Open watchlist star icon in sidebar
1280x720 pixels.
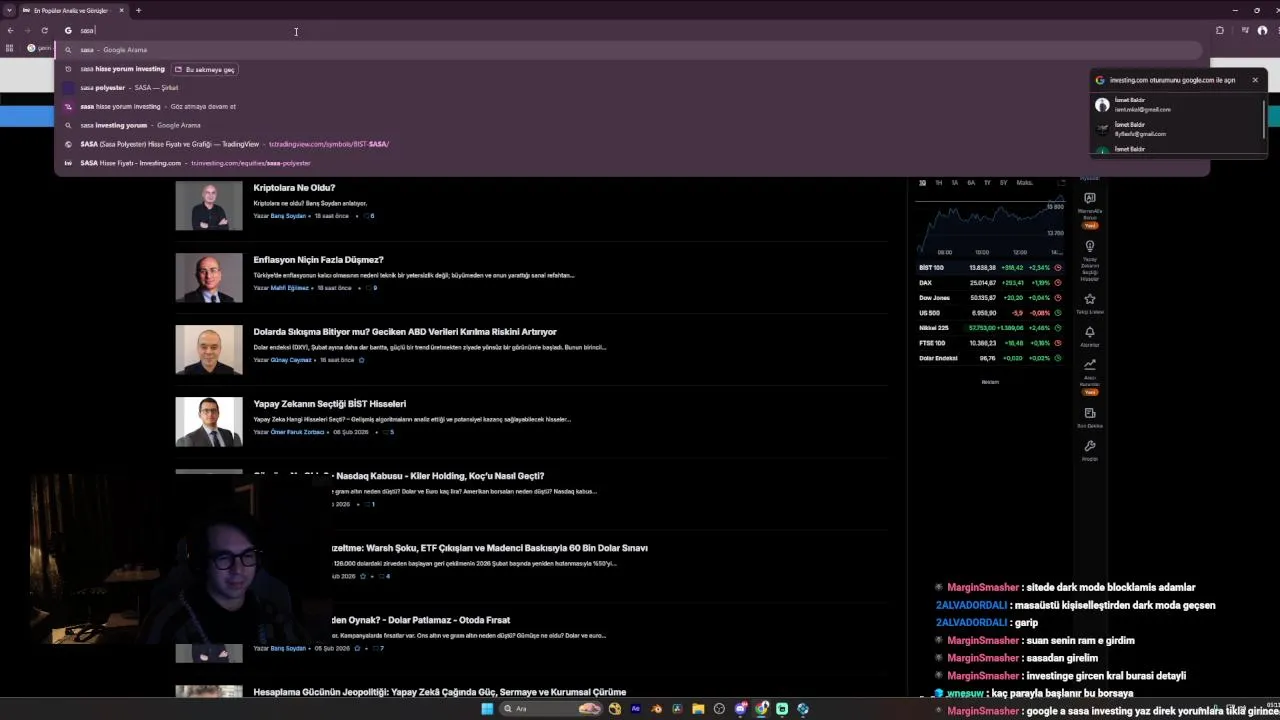[x=1090, y=299]
